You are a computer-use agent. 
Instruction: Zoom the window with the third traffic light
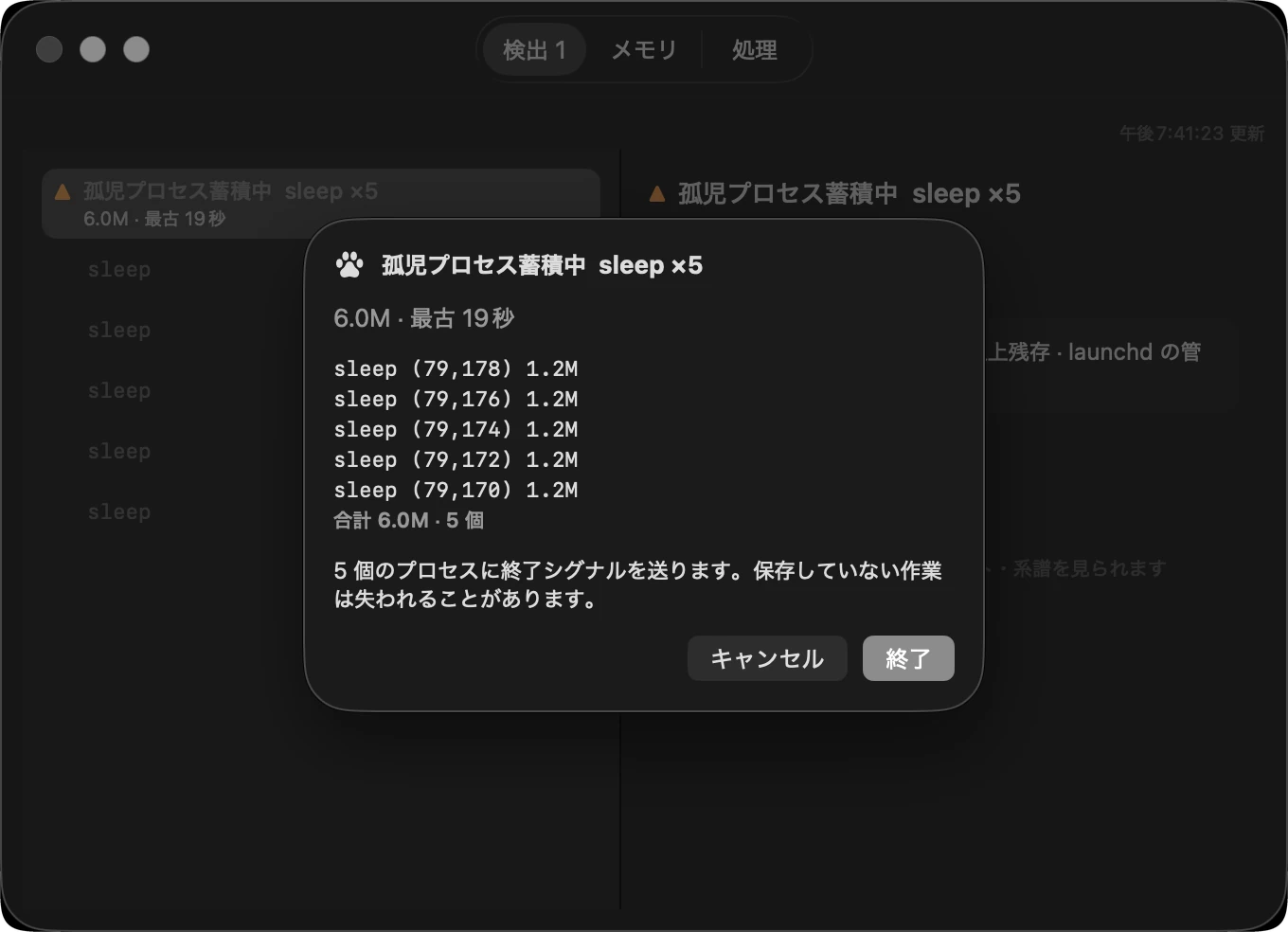click(x=136, y=49)
